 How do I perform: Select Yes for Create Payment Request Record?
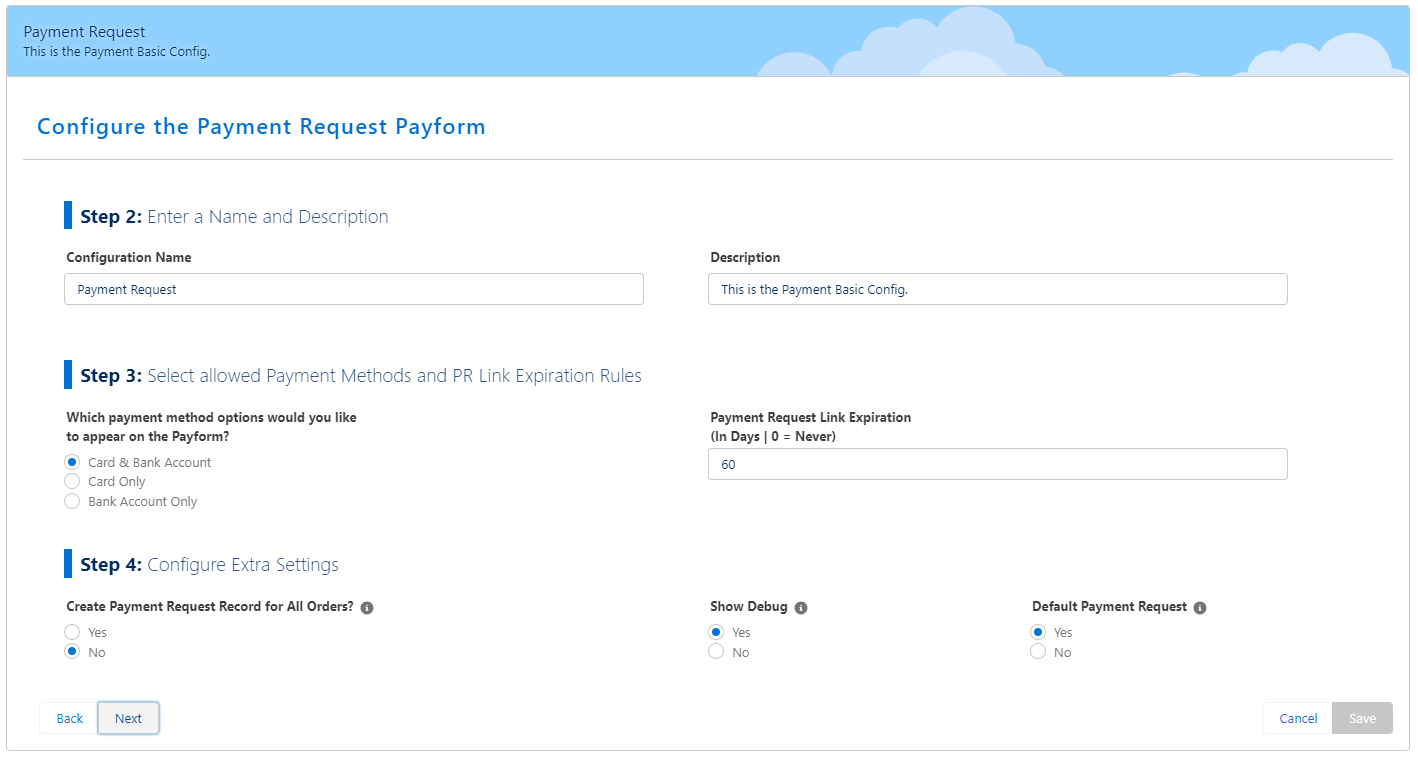pyautogui.click(x=72, y=632)
